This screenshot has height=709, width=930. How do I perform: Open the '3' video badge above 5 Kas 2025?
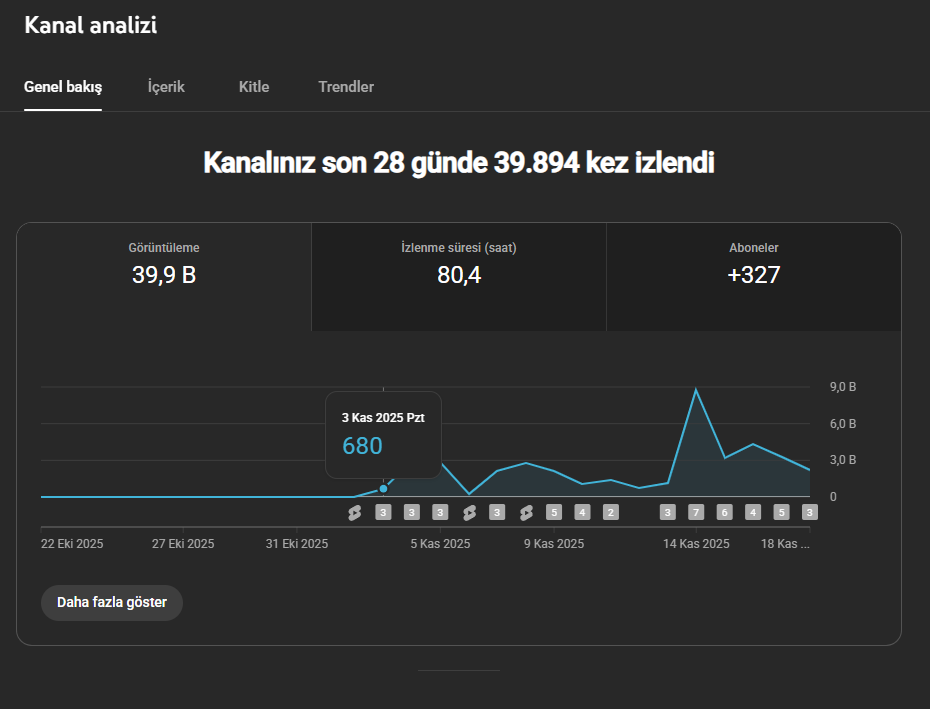click(440, 513)
